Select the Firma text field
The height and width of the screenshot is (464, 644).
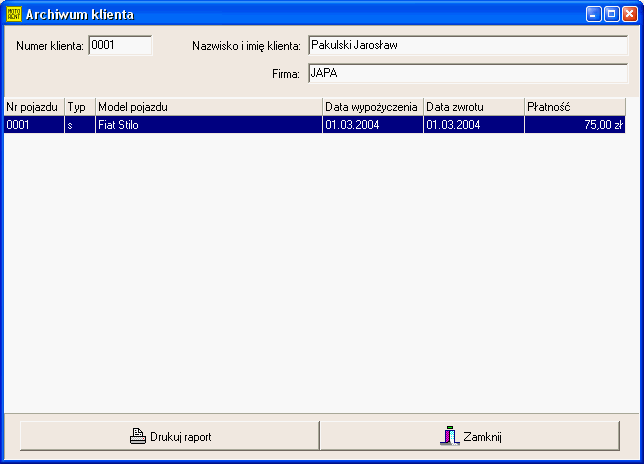pos(467,73)
